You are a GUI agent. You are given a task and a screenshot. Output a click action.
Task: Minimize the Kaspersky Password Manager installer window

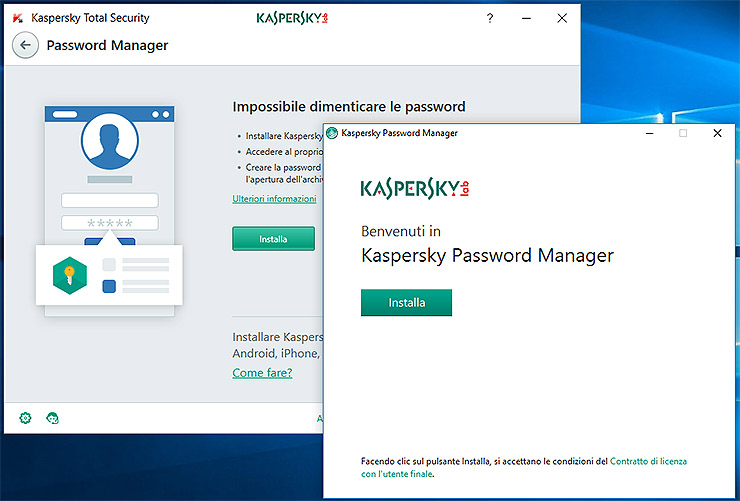(650, 133)
